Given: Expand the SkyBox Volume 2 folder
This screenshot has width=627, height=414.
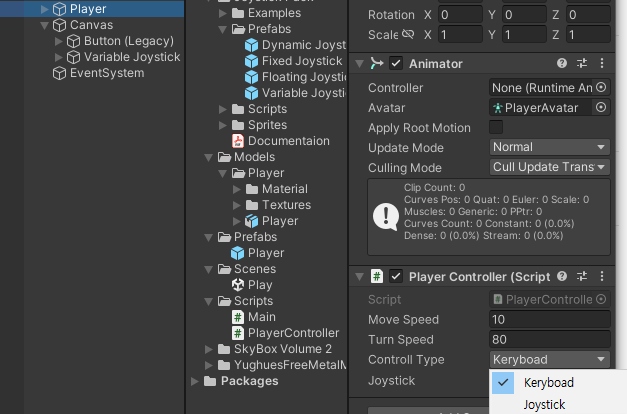Looking at the screenshot, I should (208, 349).
